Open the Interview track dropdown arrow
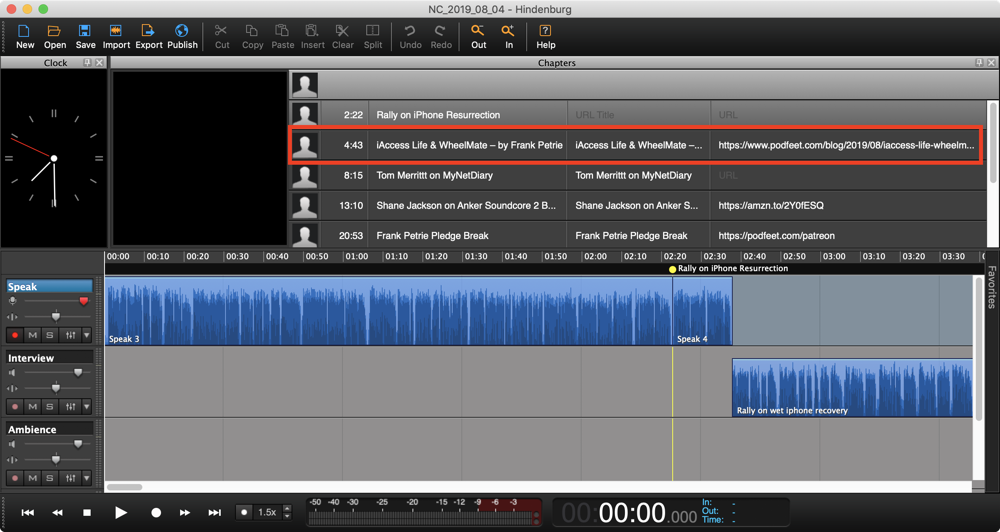1000x532 pixels. 87,407
